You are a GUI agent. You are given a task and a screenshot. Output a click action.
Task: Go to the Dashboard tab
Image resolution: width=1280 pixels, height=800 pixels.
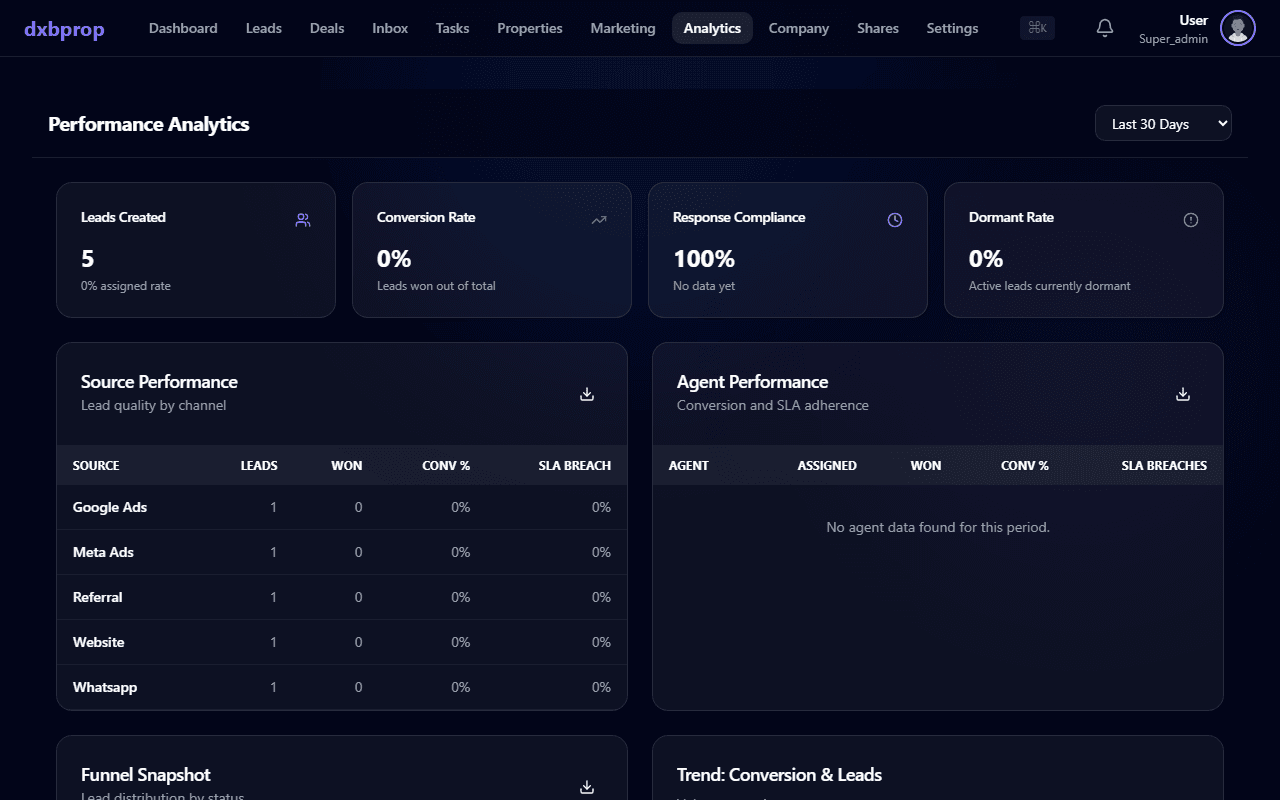click(x=183, y=28)
